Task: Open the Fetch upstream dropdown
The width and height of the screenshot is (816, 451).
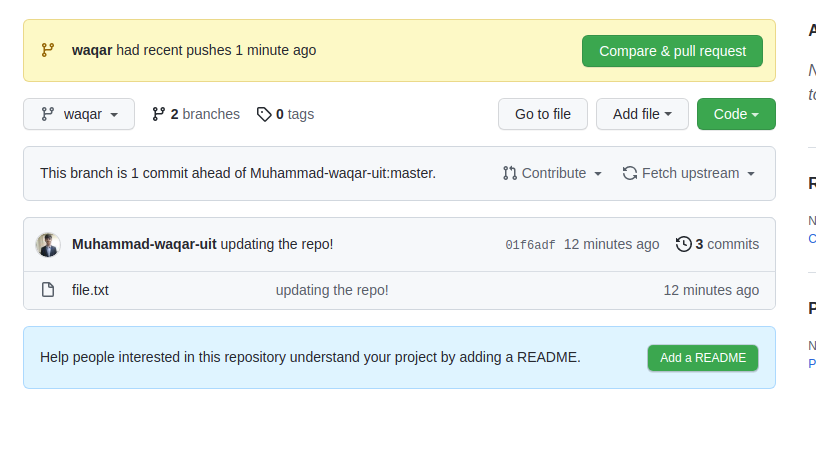Action: coord(688,173)
